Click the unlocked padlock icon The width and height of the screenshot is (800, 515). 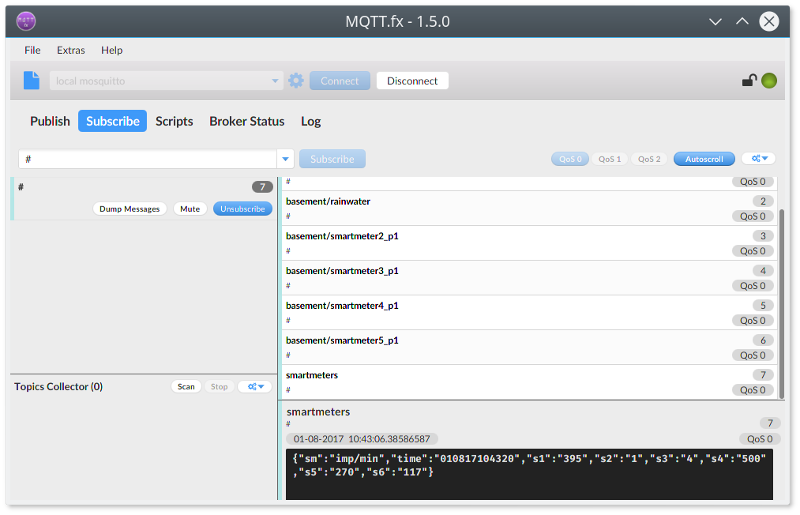[x=749, y=80]
